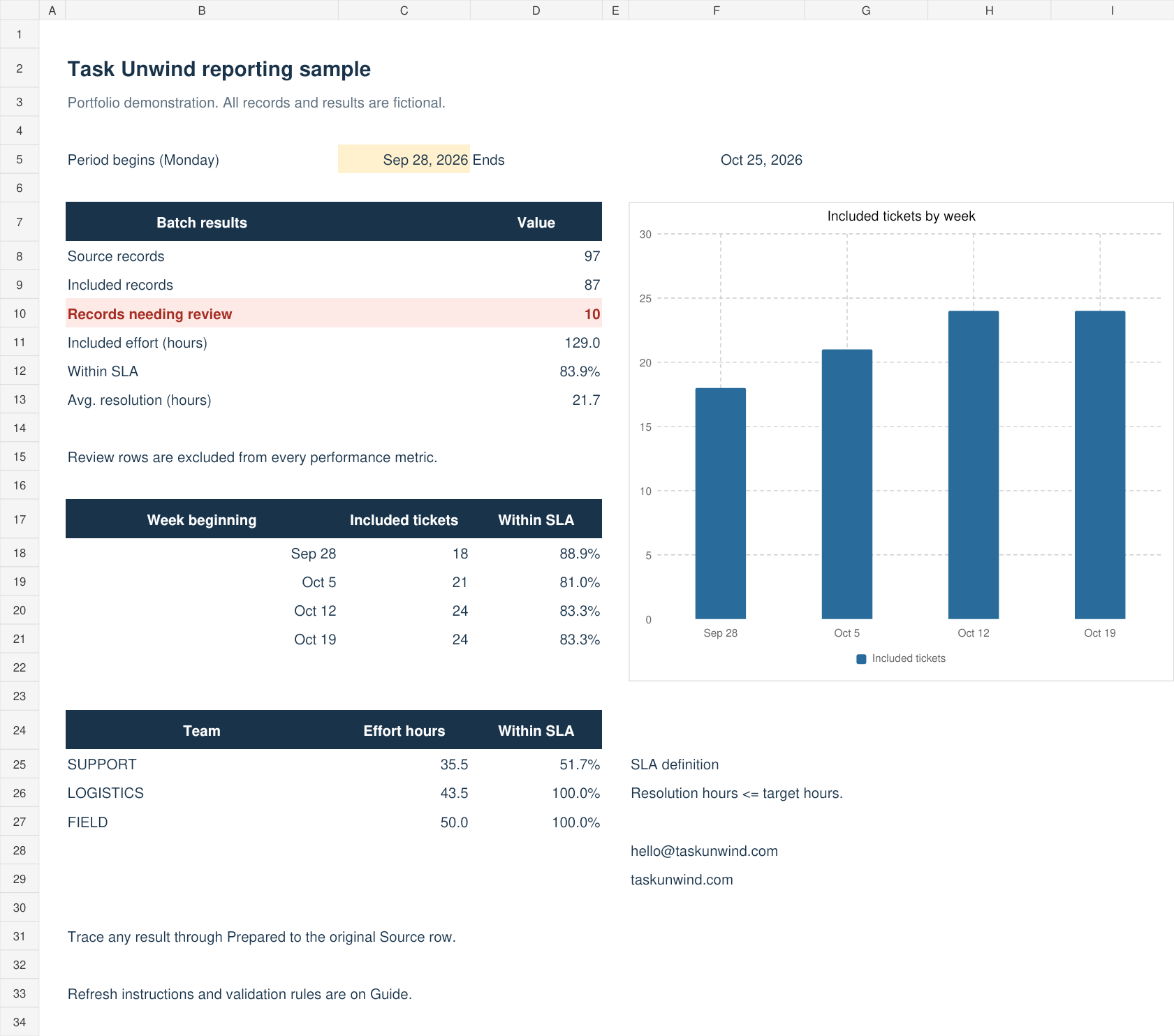
Task: Open the hello@taskunwind.com email link
Action: click(704, 851)
